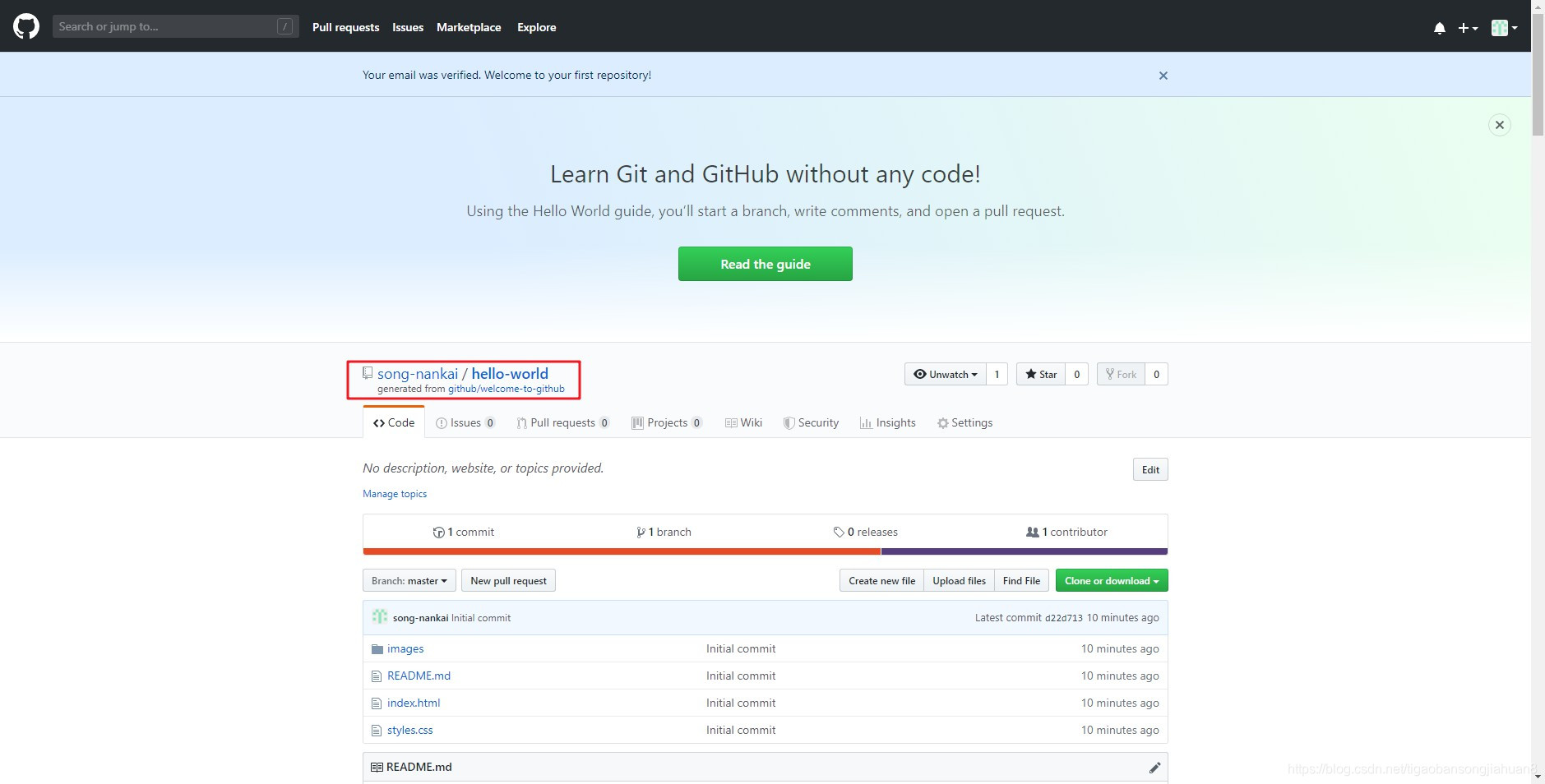Screen dimensions: 1545x784
Task: Click the Initial commit message for images
Action: click(x=741, y=648)
